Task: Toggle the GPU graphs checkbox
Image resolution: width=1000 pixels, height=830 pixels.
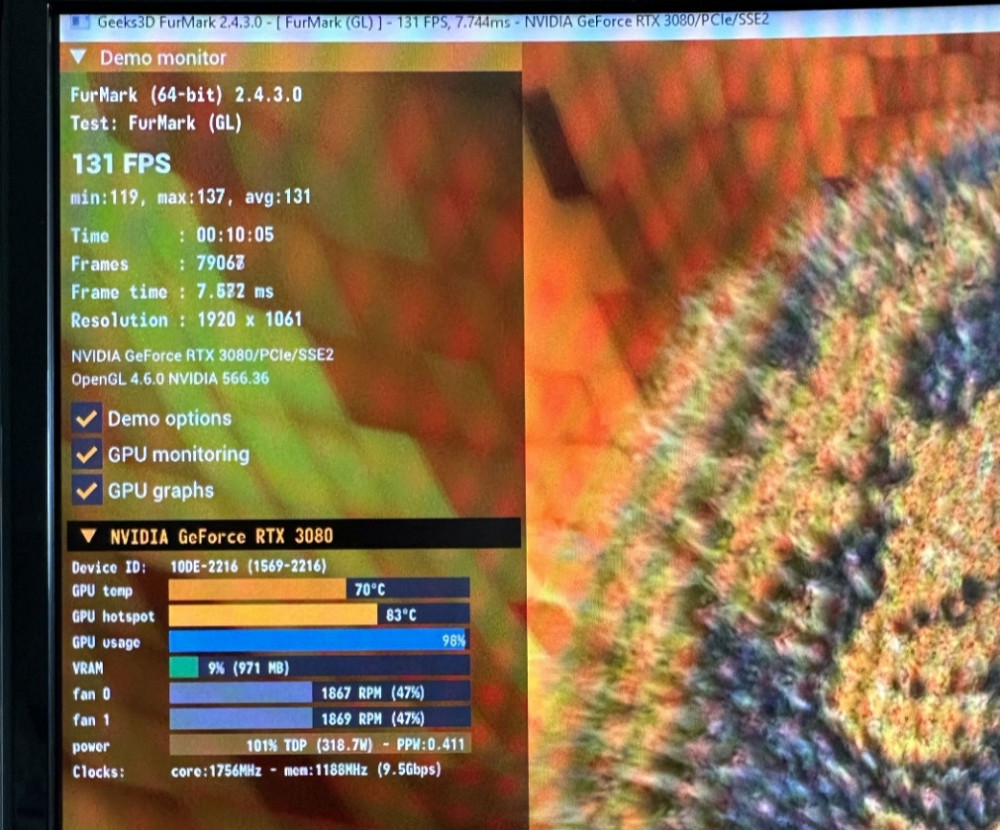Action: 87,490
